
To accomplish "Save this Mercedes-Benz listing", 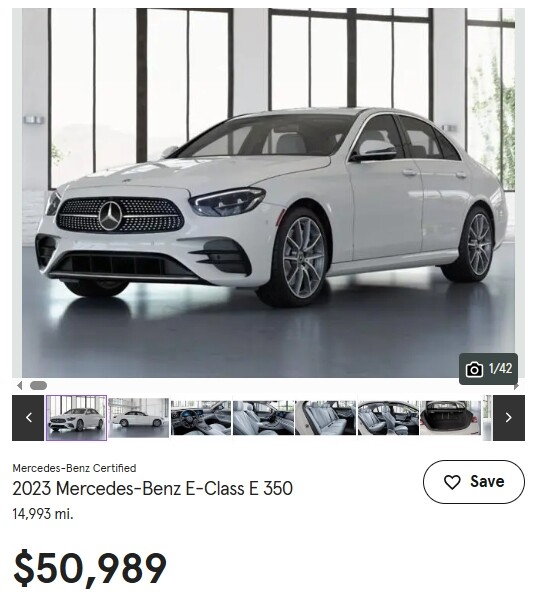I will pos(474,482).
